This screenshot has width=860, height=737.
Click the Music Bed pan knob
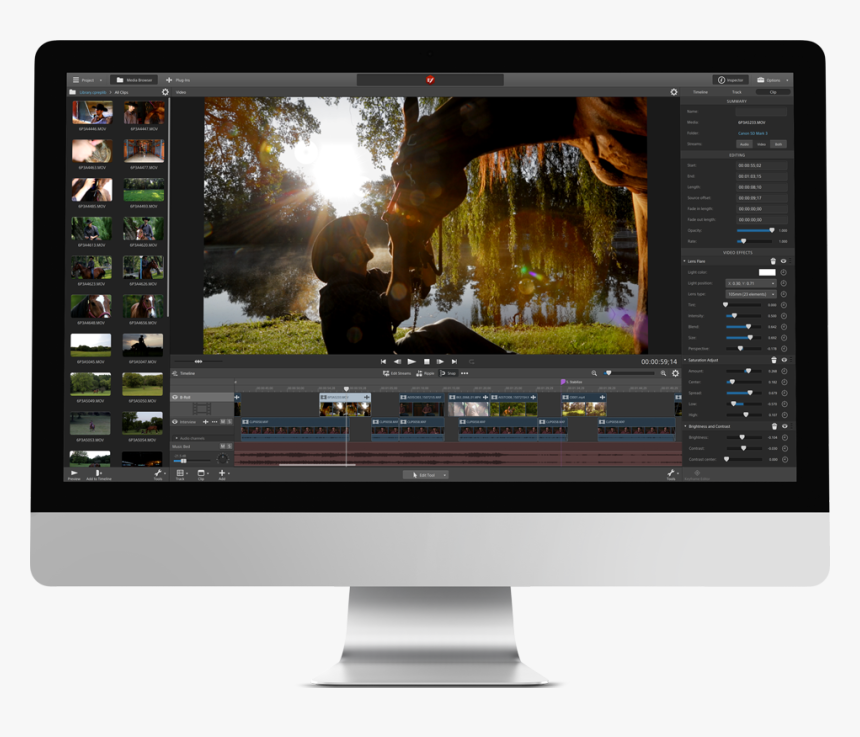click(223, 458)
